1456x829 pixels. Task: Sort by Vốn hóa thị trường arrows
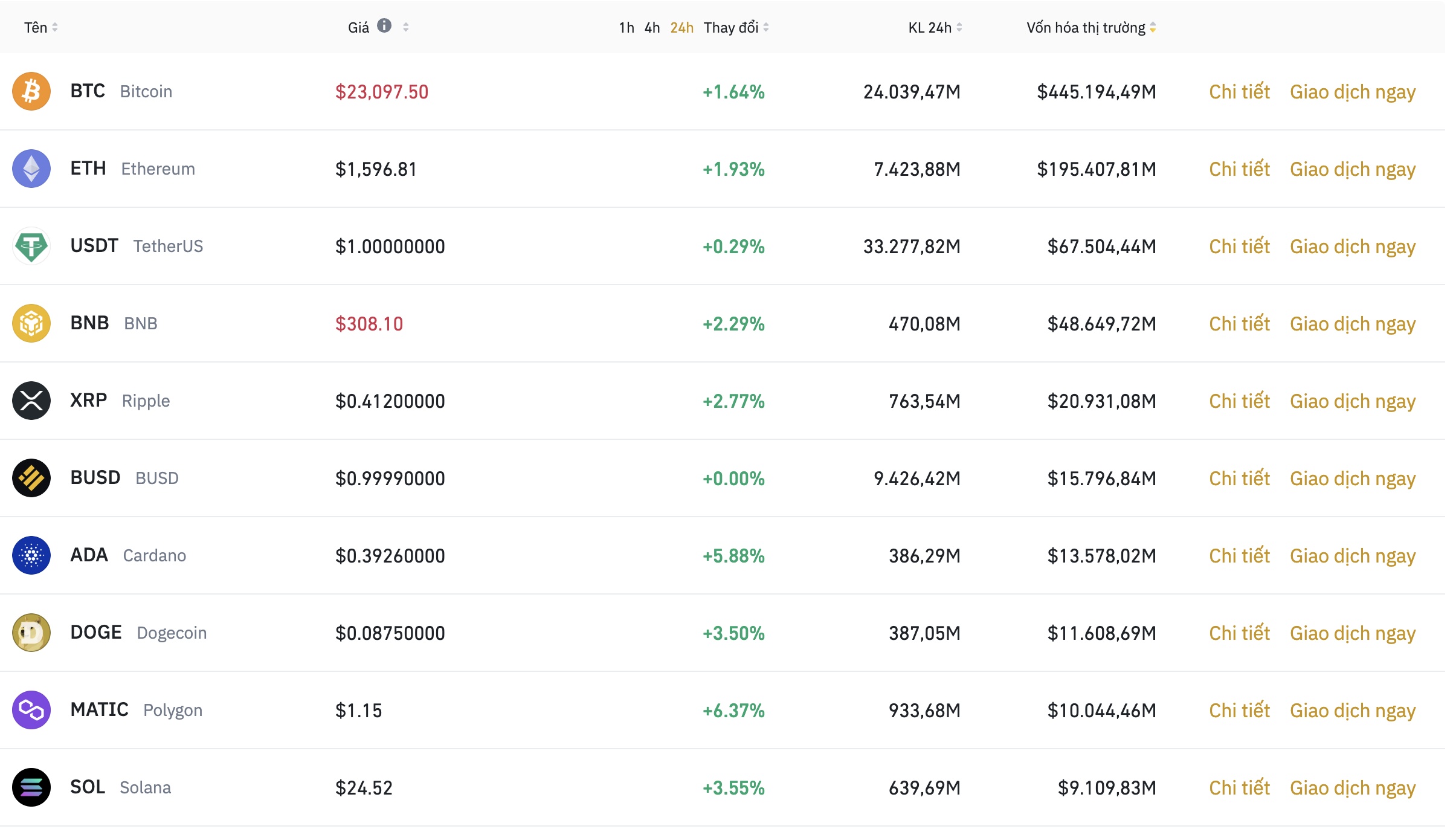1153,27
